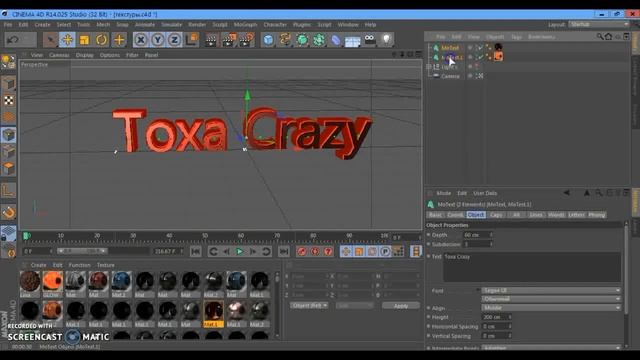
Task: Play the animation forward
Action: tap(240, 251)
